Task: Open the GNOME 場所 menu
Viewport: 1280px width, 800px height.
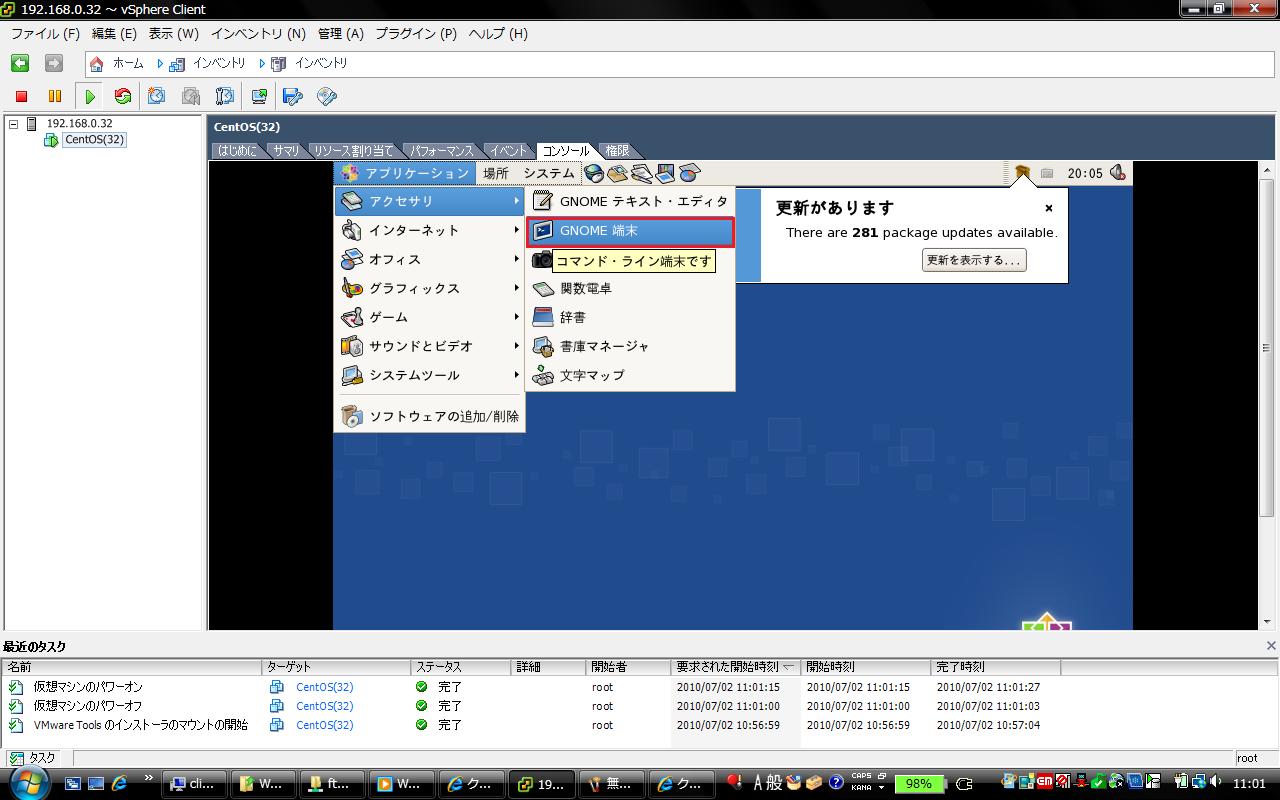Action: pos(496,173)
